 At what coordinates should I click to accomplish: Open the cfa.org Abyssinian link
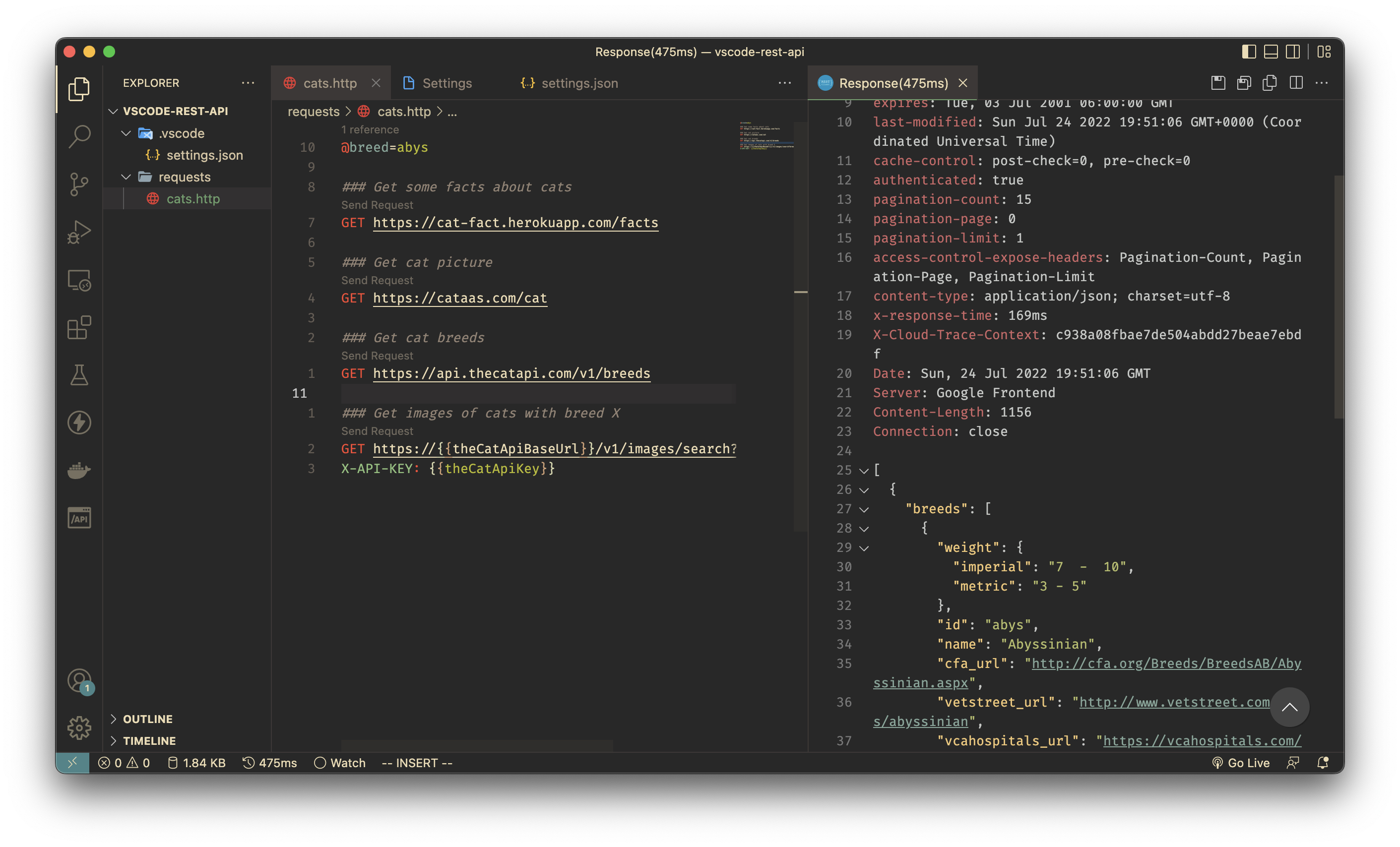click(x=1166, y=664)
